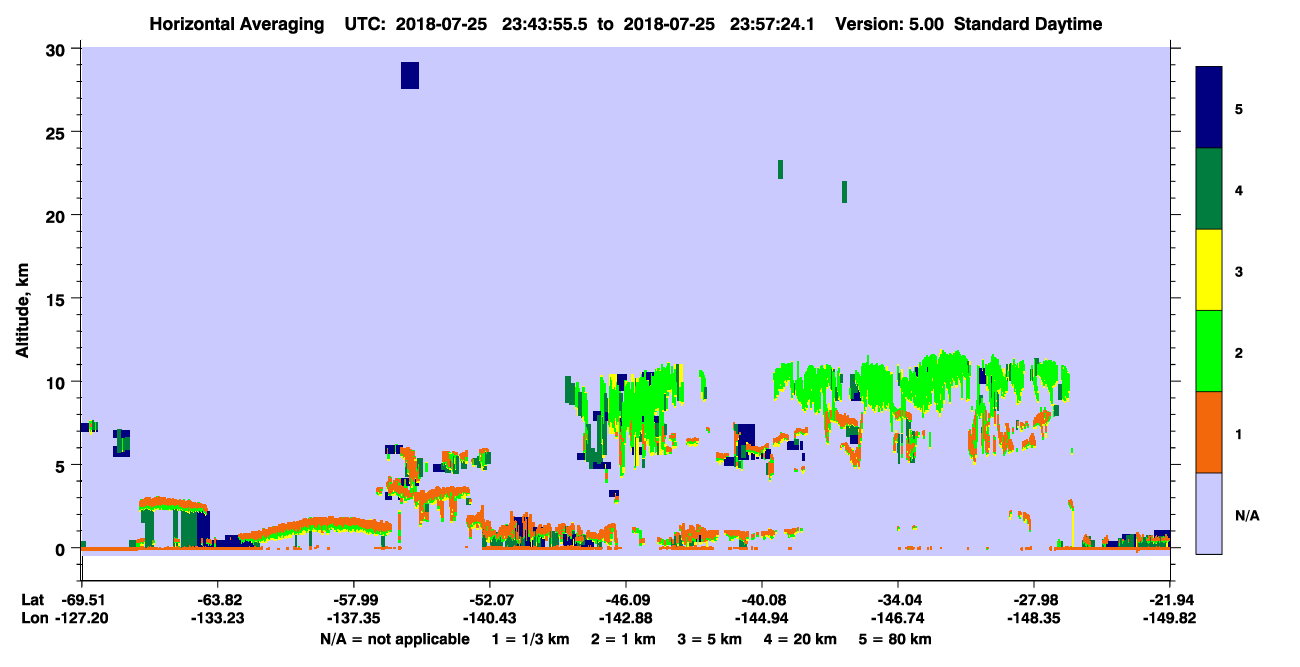Click the yellow level 3 color swatch
This screenshot has width=1300, height=667.
[1209, 270]
